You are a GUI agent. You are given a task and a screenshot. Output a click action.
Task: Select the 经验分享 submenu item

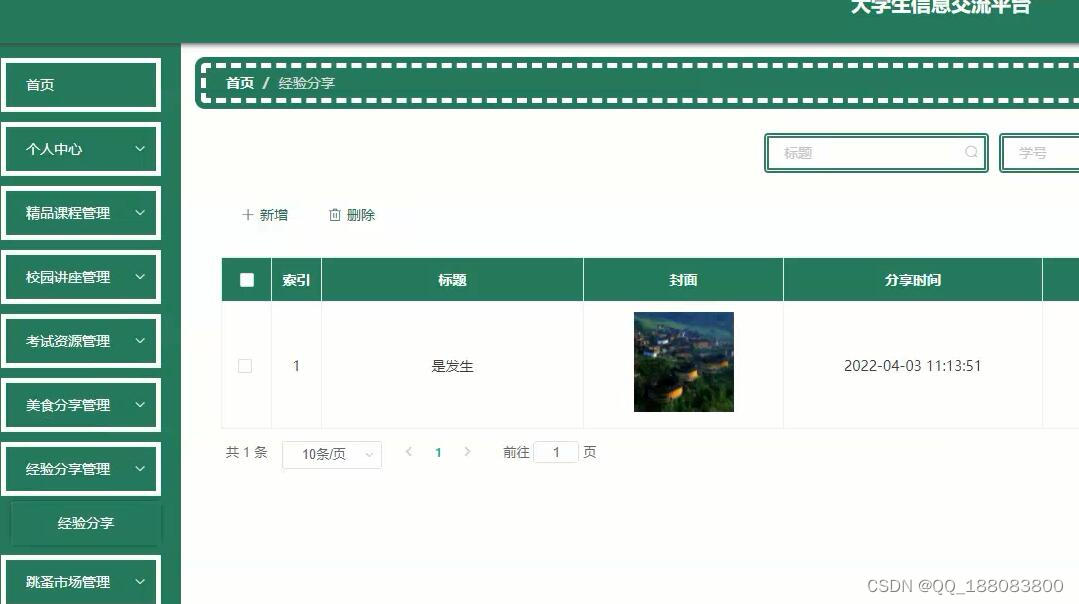pos(86,523)
